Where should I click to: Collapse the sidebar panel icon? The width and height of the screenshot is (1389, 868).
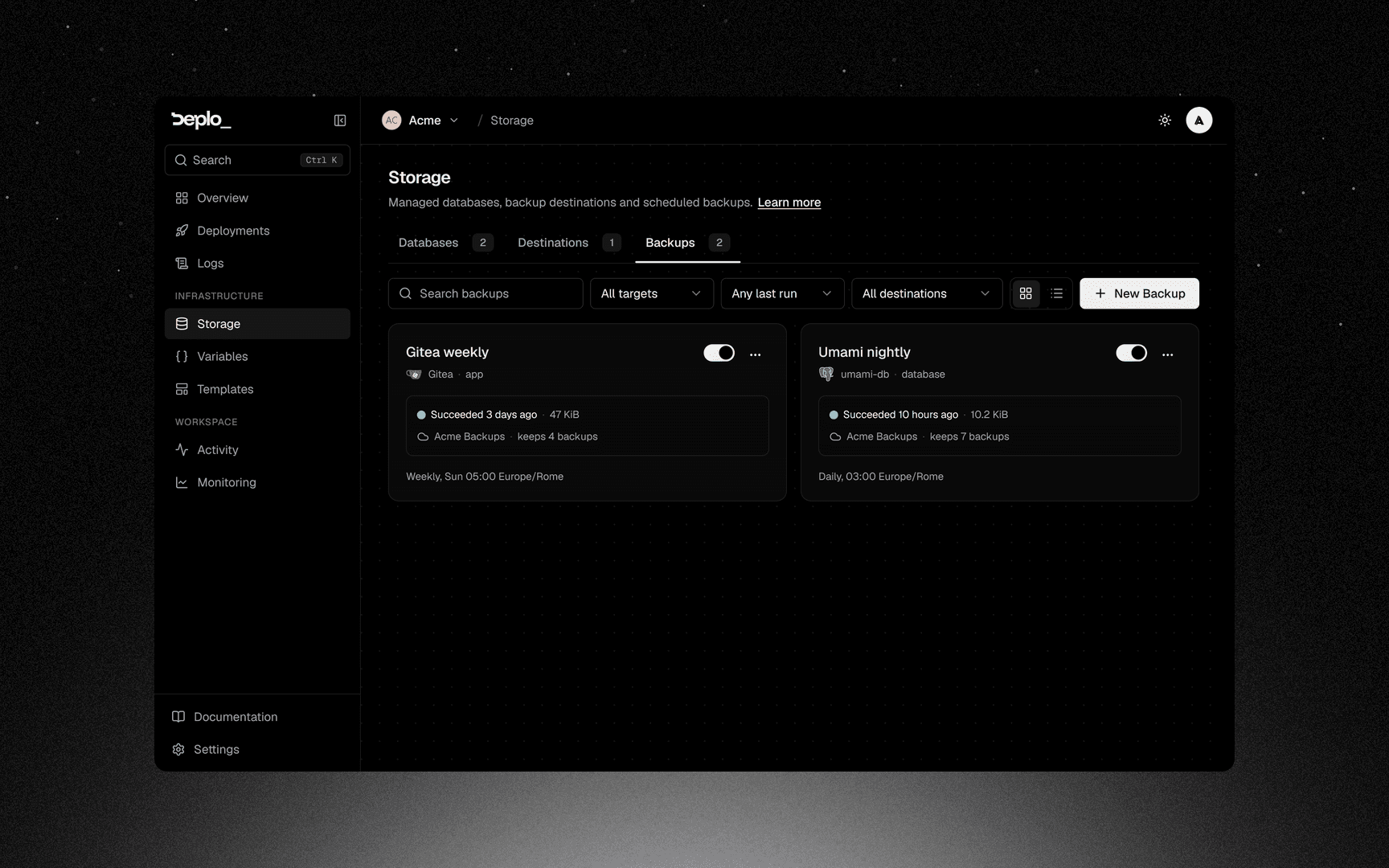coord(340,121)
